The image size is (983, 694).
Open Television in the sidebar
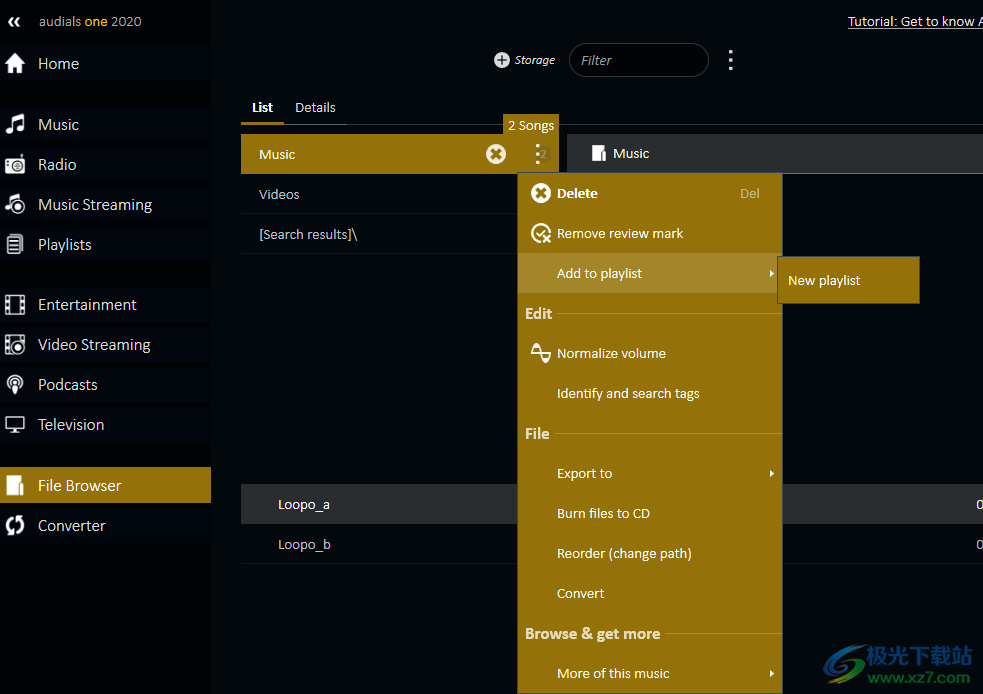105,424
